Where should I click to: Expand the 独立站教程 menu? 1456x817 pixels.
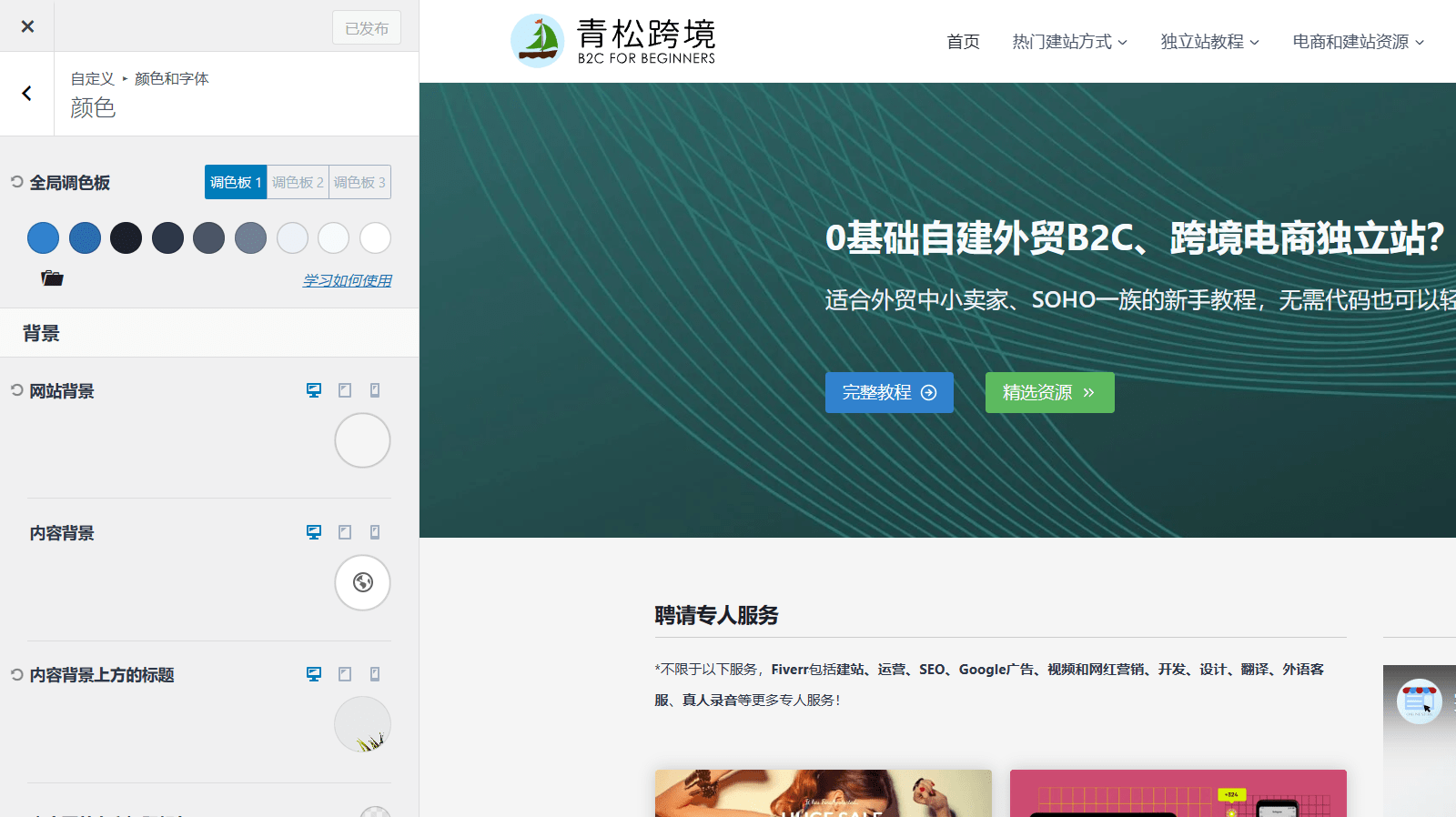(x=1210, y=42)
